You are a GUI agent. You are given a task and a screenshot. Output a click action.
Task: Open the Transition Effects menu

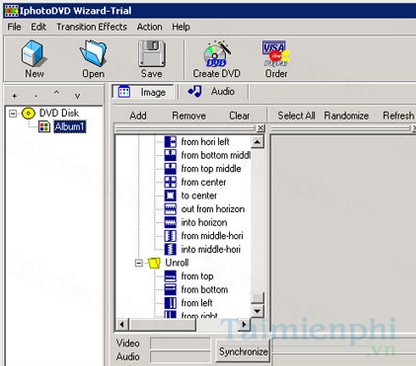(x=92, y=27)
